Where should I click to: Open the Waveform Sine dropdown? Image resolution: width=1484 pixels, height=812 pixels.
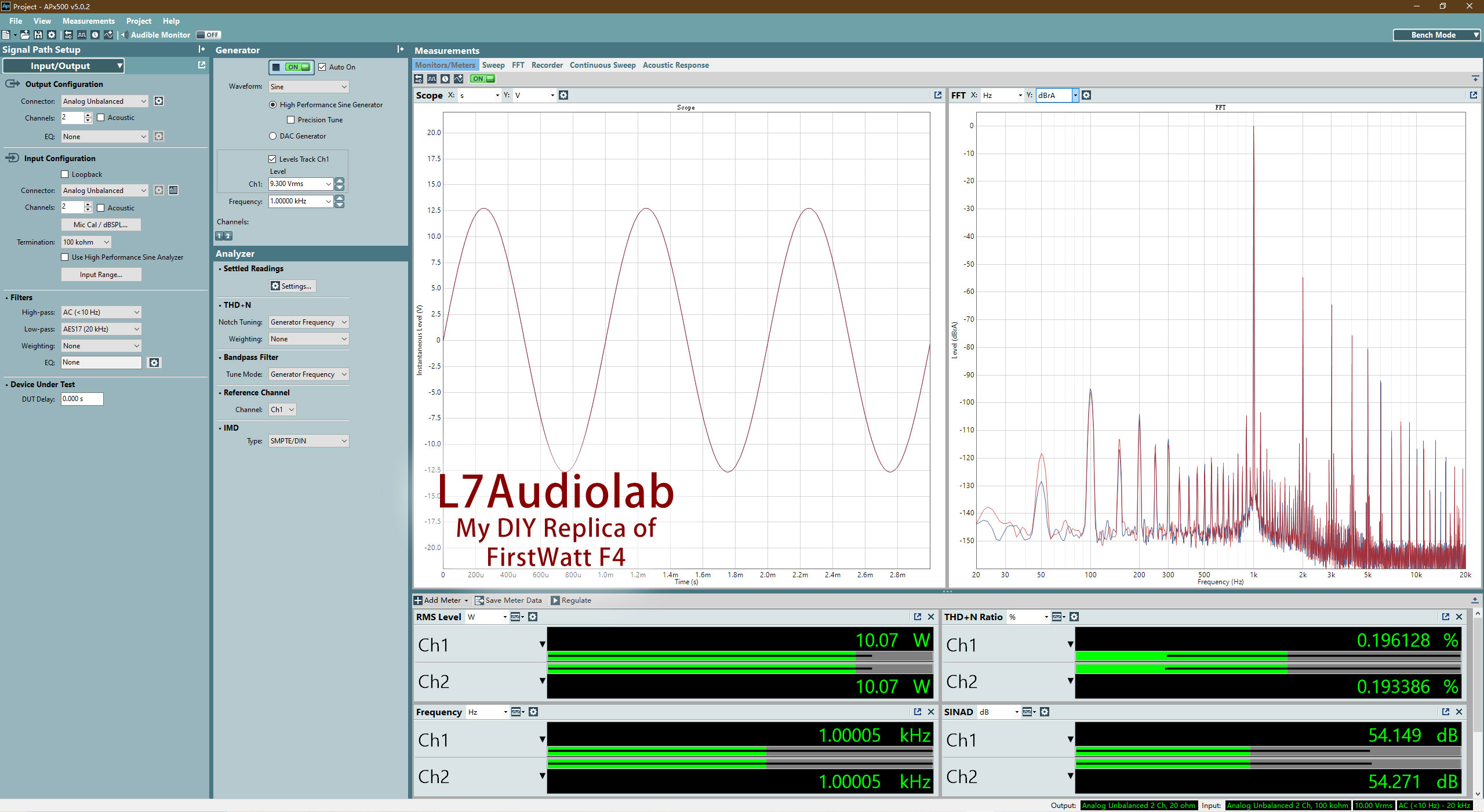click(309, 87)
